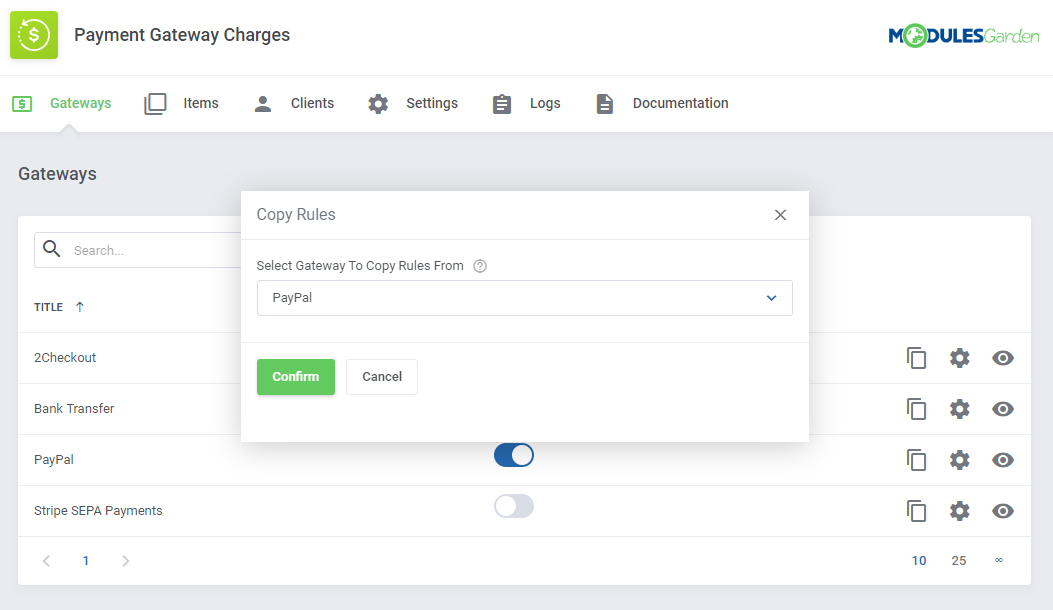Click the Items stacked pages icon
The width and height of the screenshot is (1053, 610).
pos(155,104)
